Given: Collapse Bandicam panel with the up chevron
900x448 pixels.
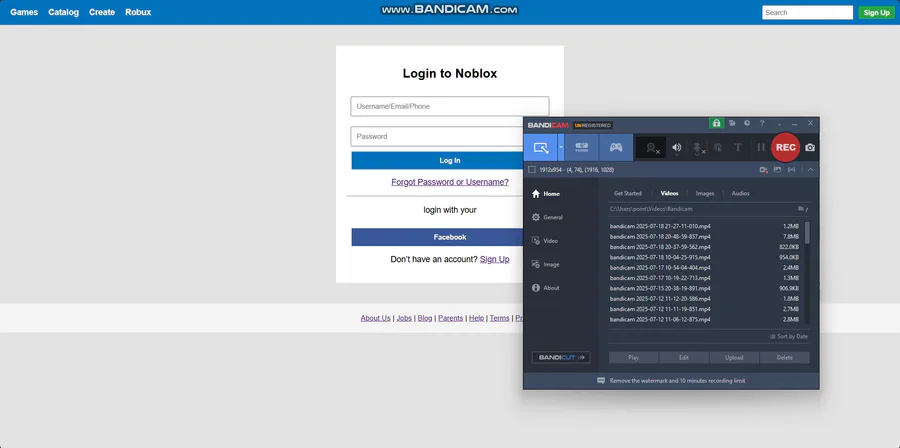Looking at the screenshot, I should coord(810,170).
